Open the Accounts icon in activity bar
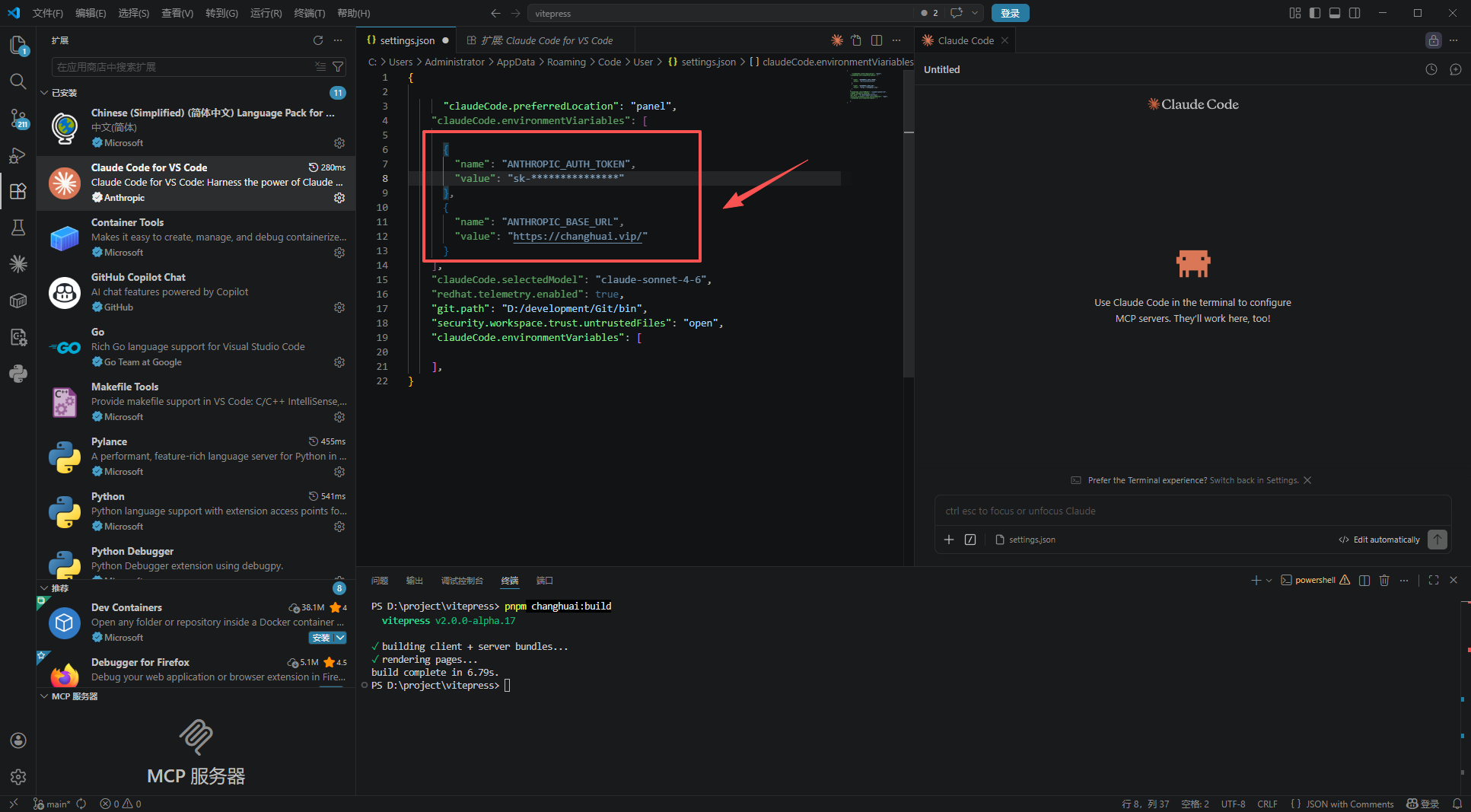Viewport: 1471px width, 812px height. pos(18,740)
